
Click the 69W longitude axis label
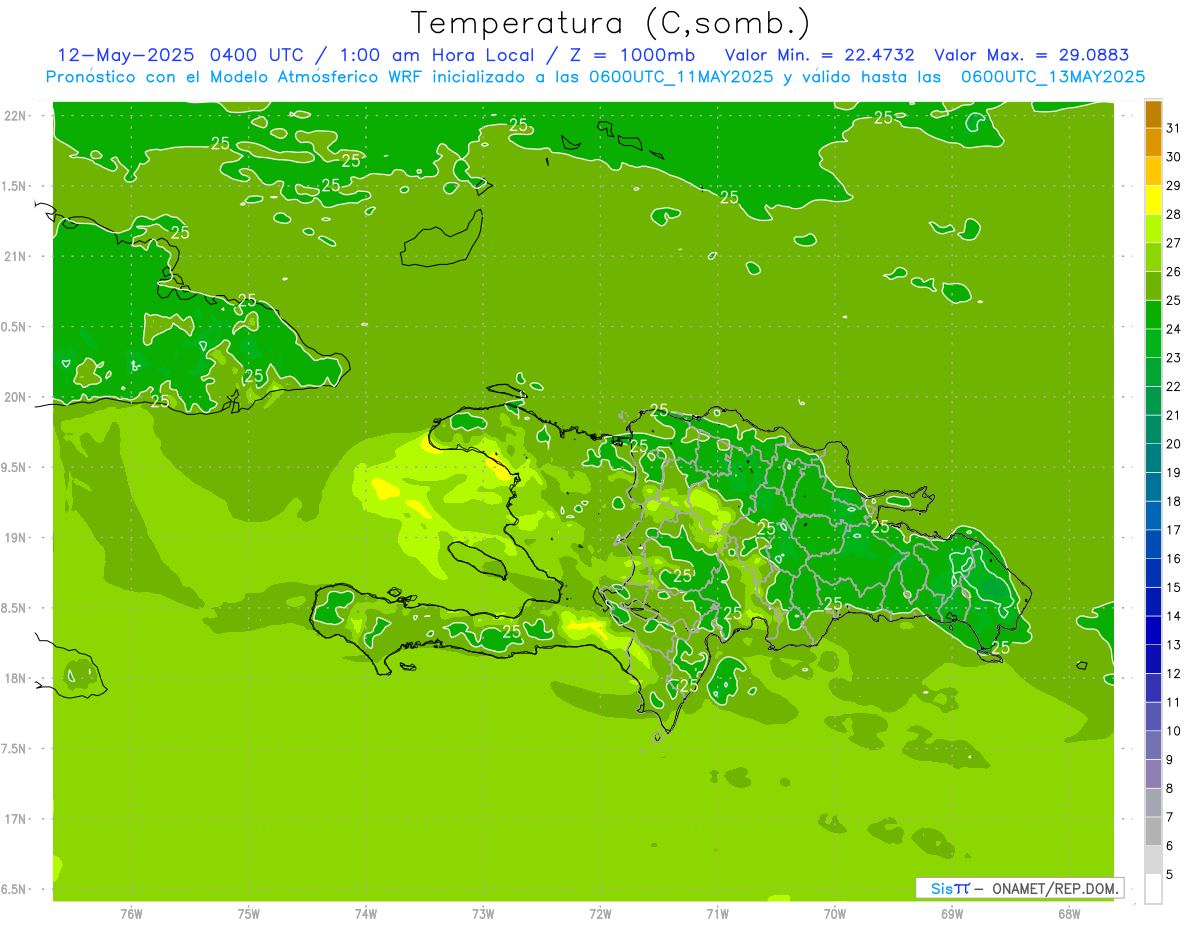point(952,913)
